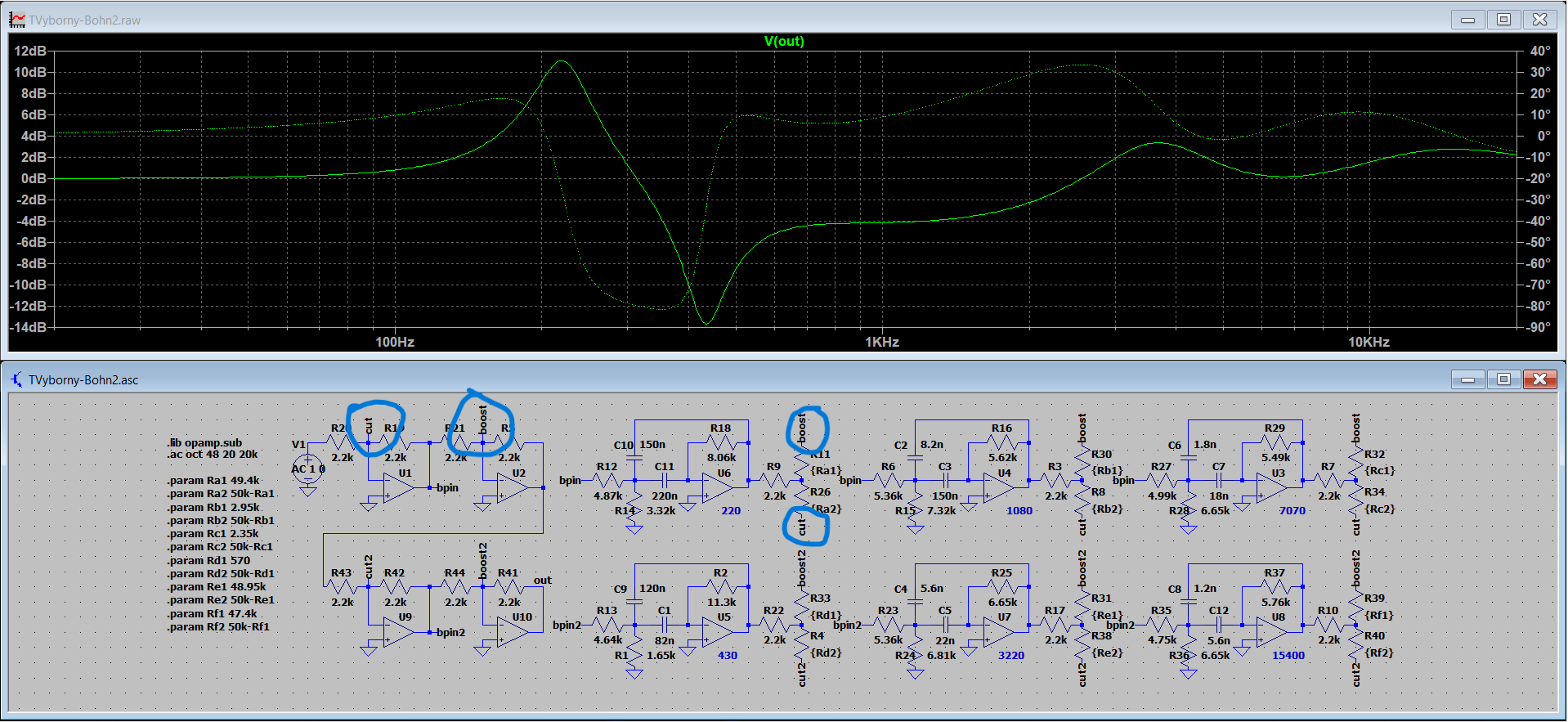The width and height of the screenshot is (1568, 722).
Task: Click the 40° label on phase axis
Action: click(1540, 51)
